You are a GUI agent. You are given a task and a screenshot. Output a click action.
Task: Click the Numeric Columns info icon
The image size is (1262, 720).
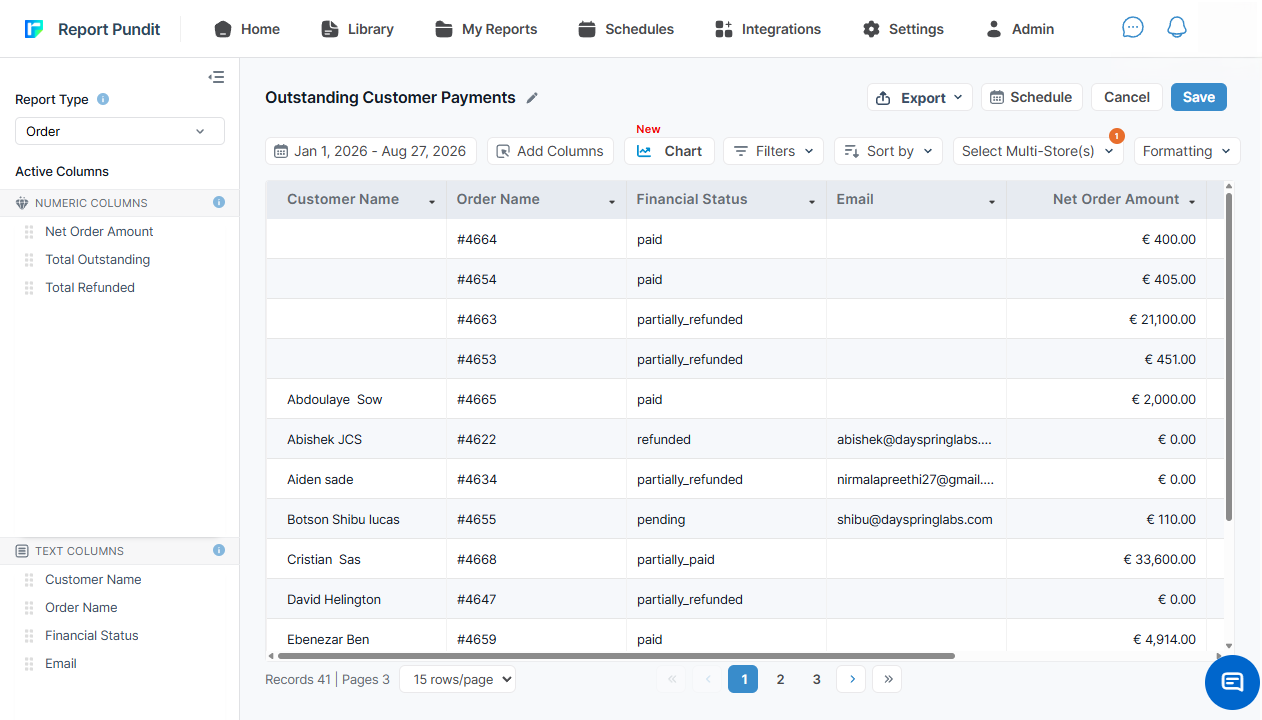(219, 202)
